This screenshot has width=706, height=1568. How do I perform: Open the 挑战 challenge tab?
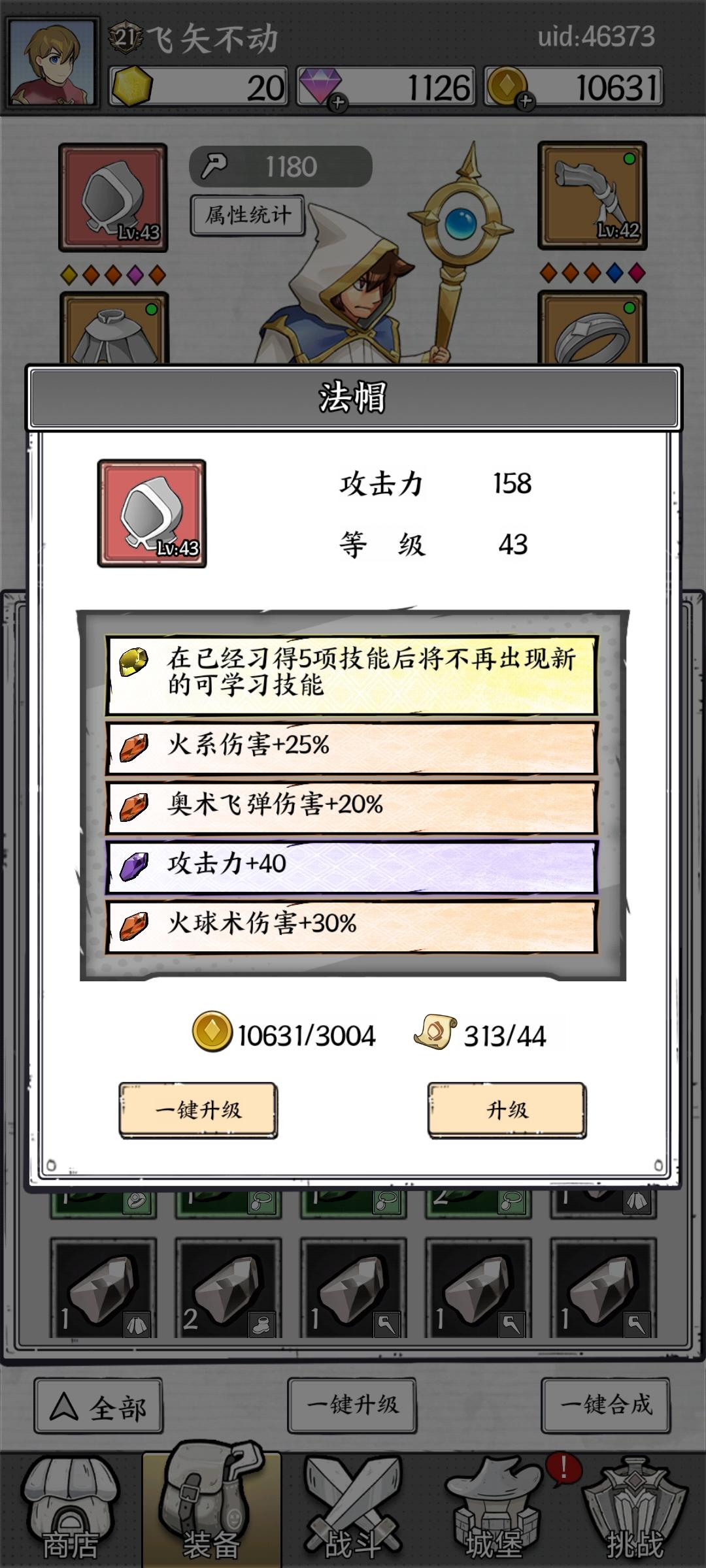[x=635, y=1510]
